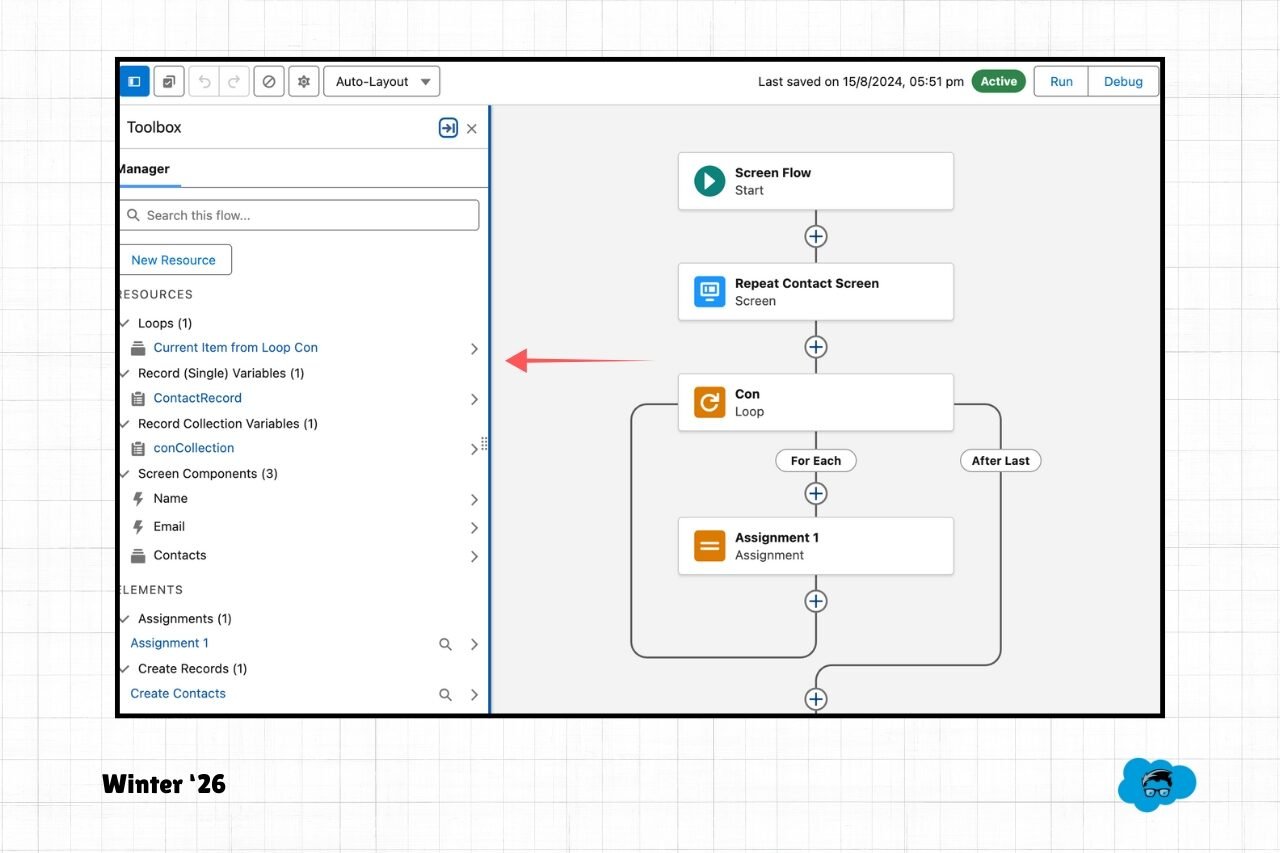Click the conCollection record icon
1280x853 pixels.
click(x=138, y=448)
